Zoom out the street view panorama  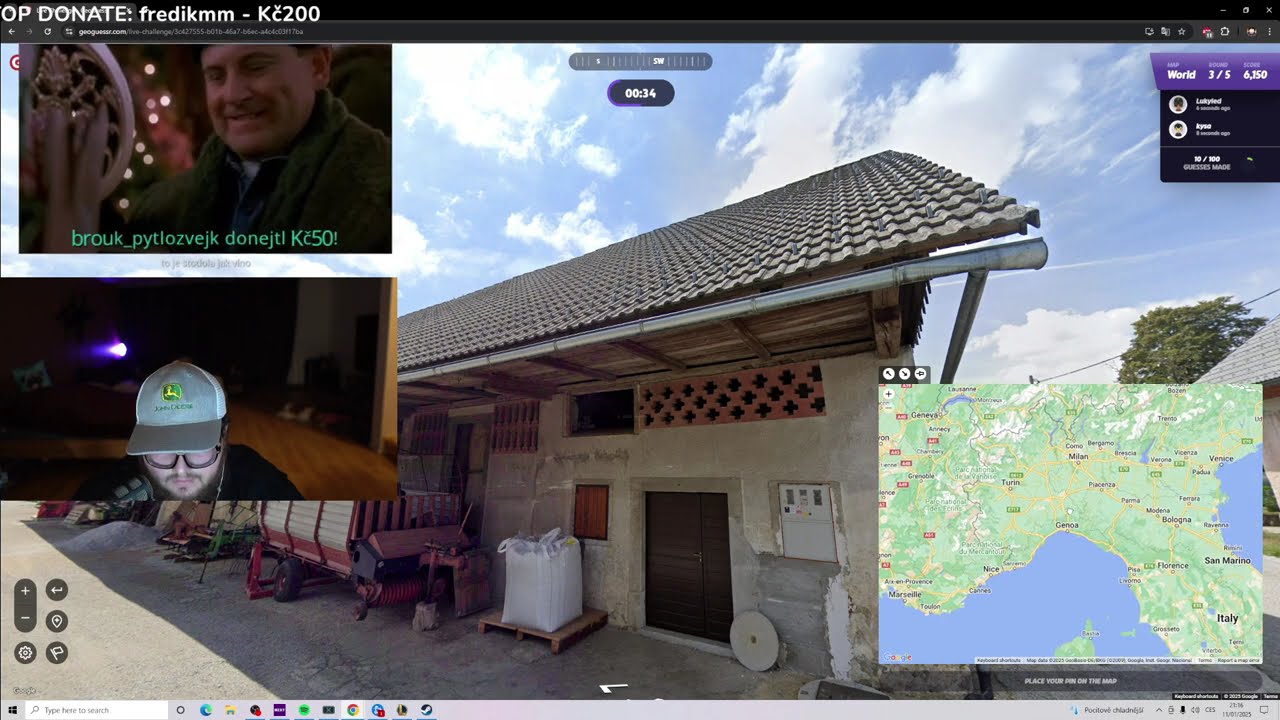coord(25,619)
